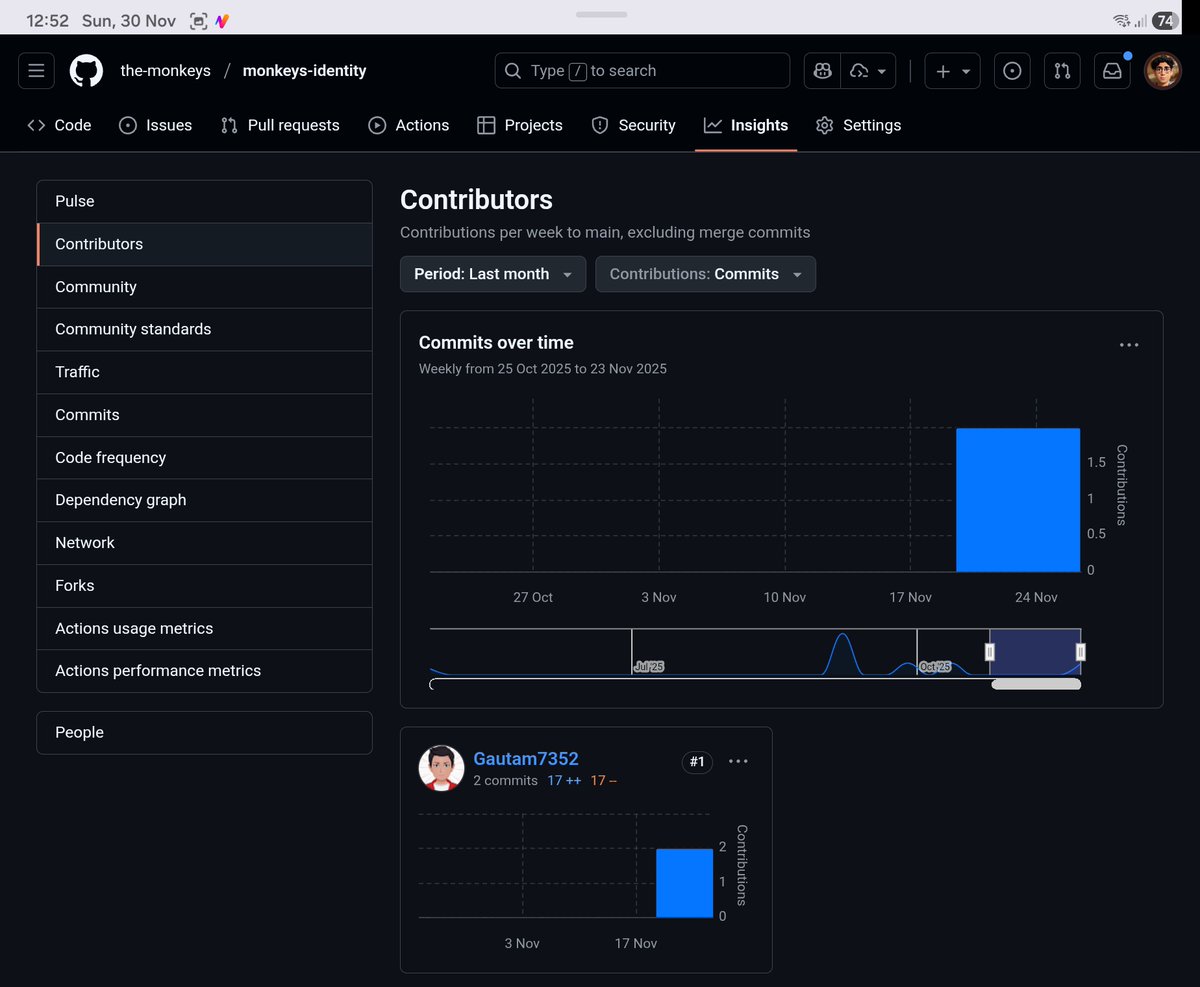Switch to the Security tab
Screen dimensions: 1200x987
(634, 125)
